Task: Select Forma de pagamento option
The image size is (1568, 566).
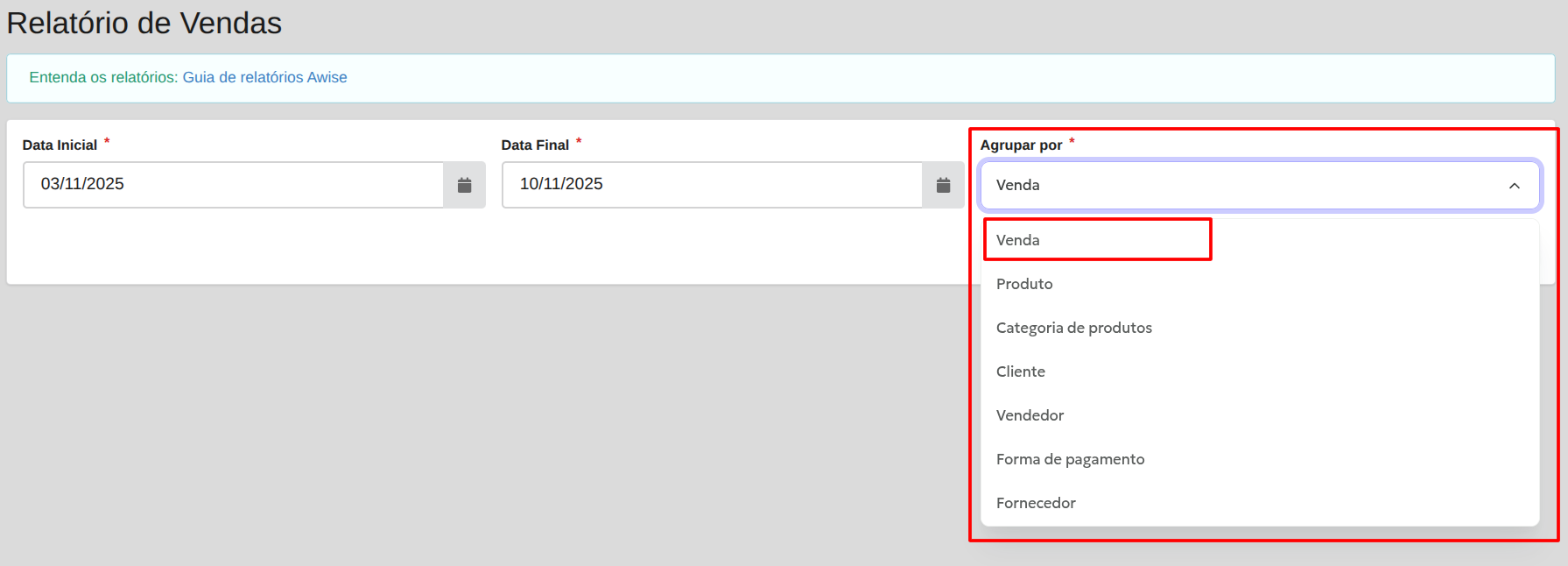Action: point(1070,459)
